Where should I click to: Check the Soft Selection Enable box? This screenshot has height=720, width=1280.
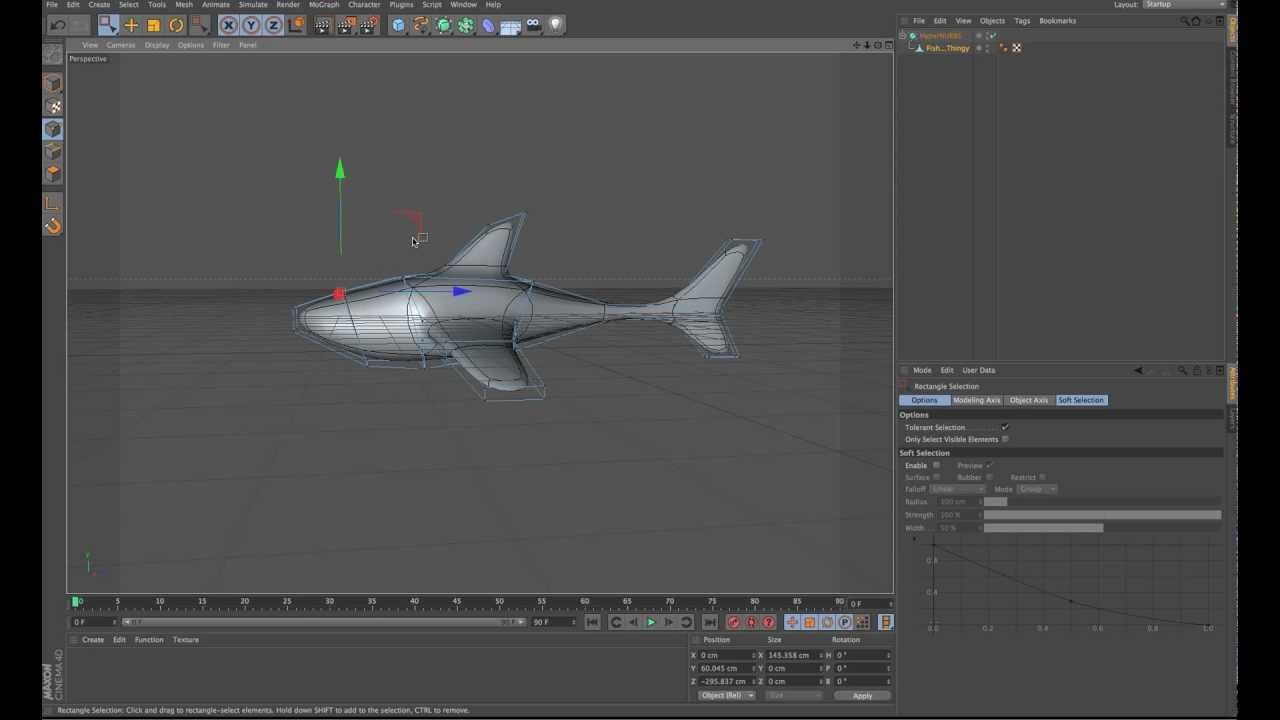[x=936, y=465]
